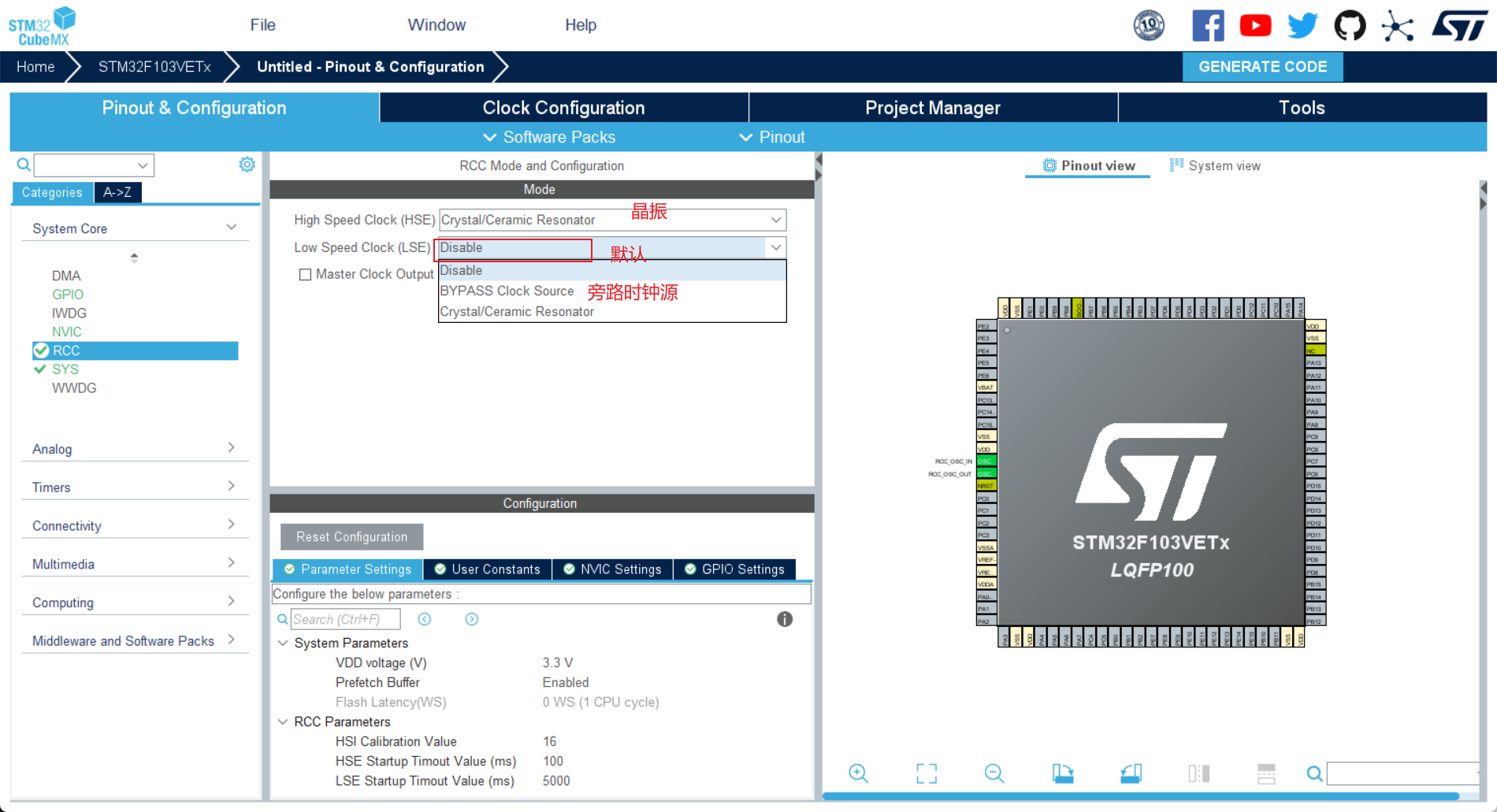Open the Twitter link icon
The image size is (1497, 812).
click(1302, 25)
